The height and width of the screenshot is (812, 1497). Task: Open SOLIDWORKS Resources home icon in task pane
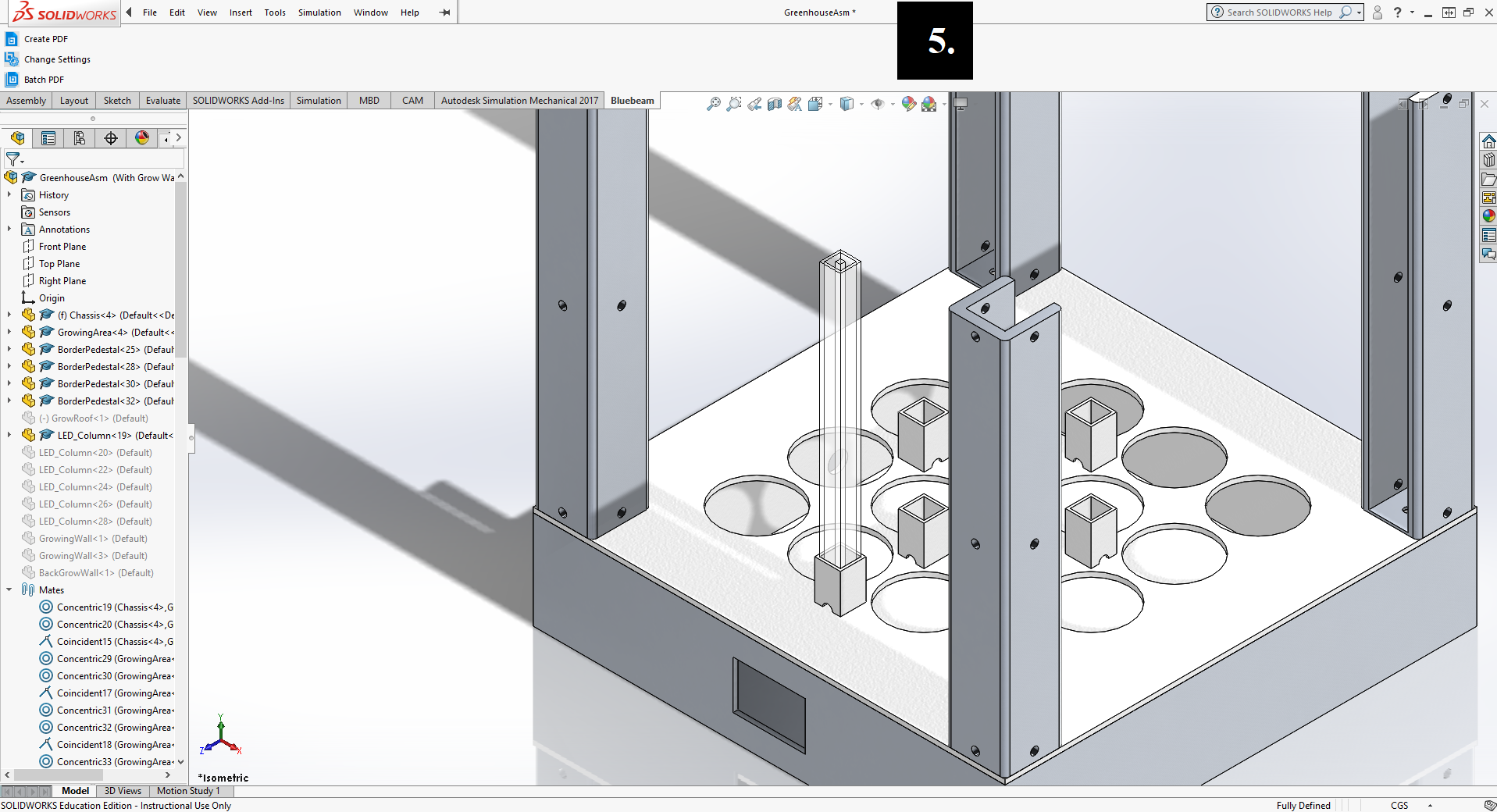point(1489,141)
